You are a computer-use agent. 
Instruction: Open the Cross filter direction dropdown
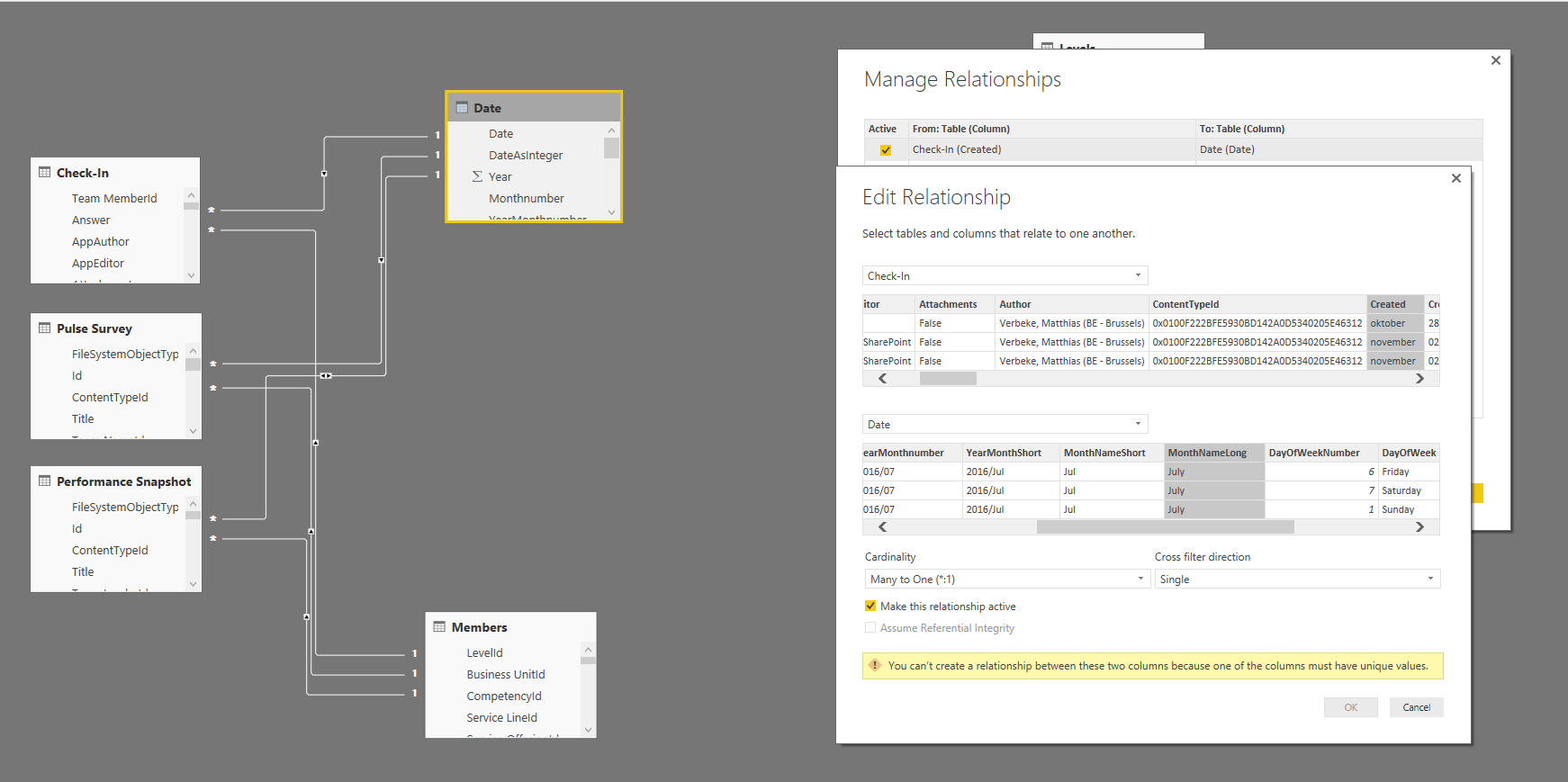1297,579
